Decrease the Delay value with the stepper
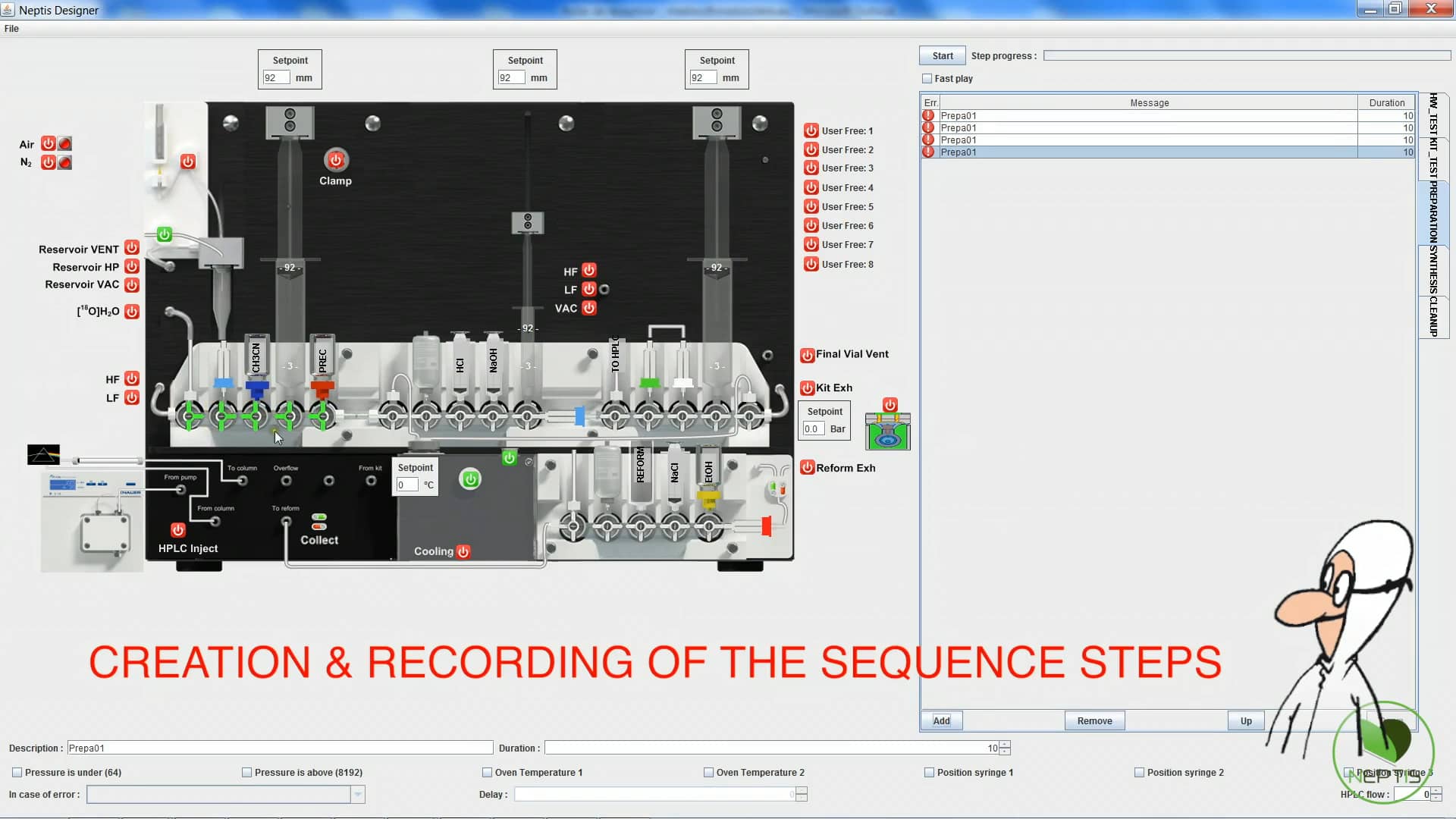Image resolution: width=1456 pixels, height=819 pixels. [802, 798]
